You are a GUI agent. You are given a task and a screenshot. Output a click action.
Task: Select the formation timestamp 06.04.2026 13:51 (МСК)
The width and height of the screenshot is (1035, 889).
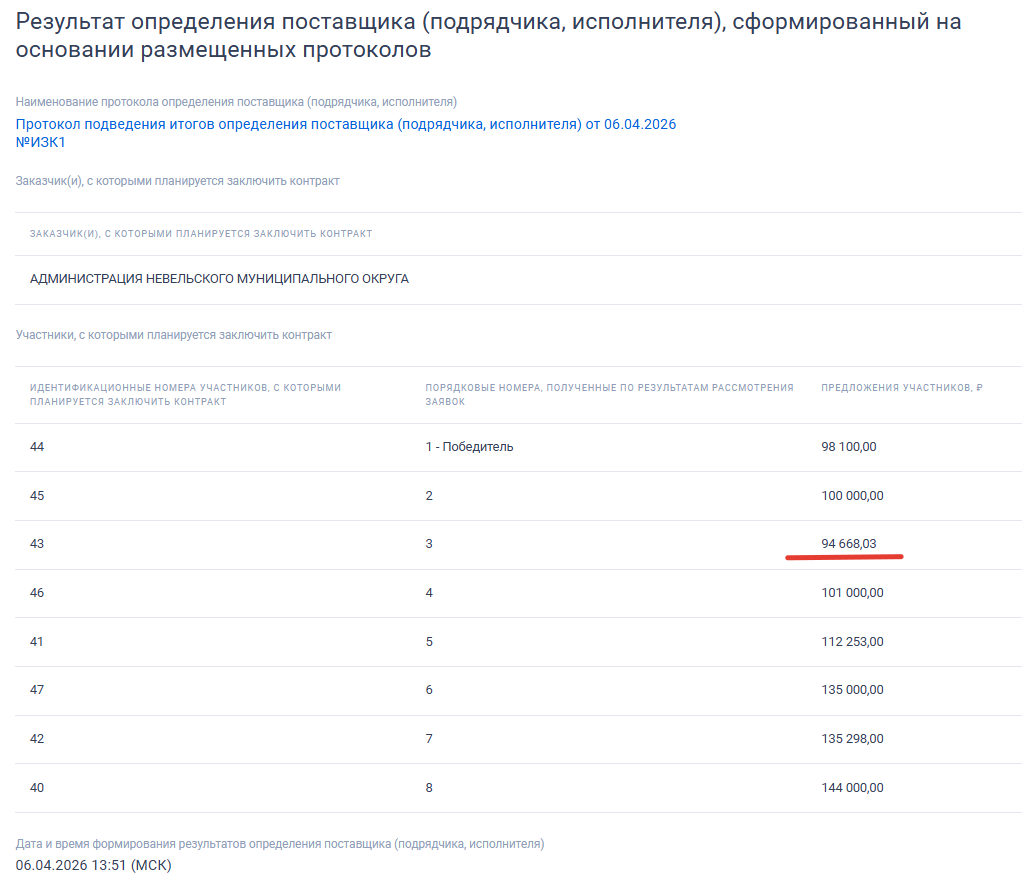pyautogui.click(x=93, y=866)
